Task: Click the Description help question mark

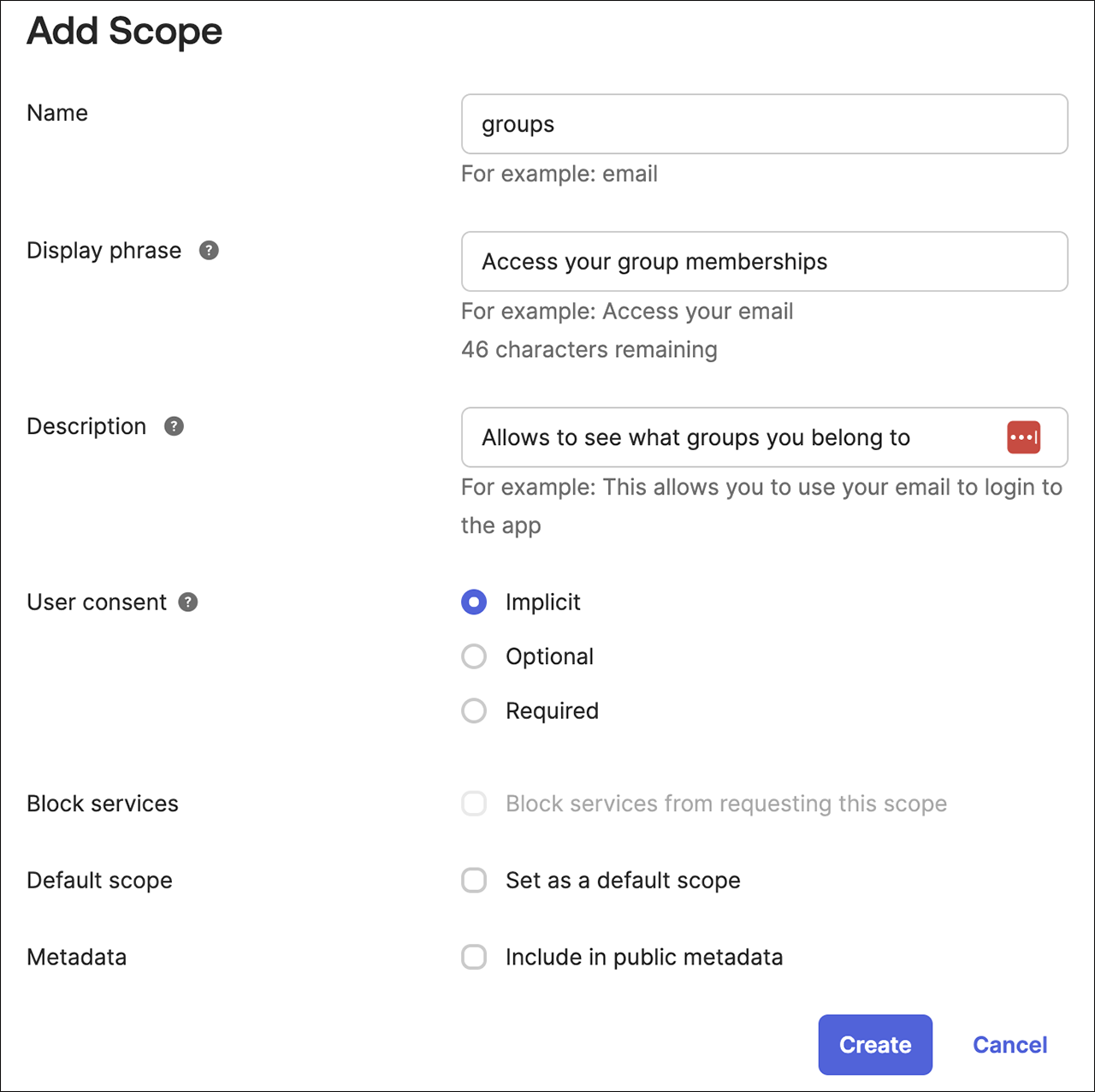Action: click(x=174, y=426)
